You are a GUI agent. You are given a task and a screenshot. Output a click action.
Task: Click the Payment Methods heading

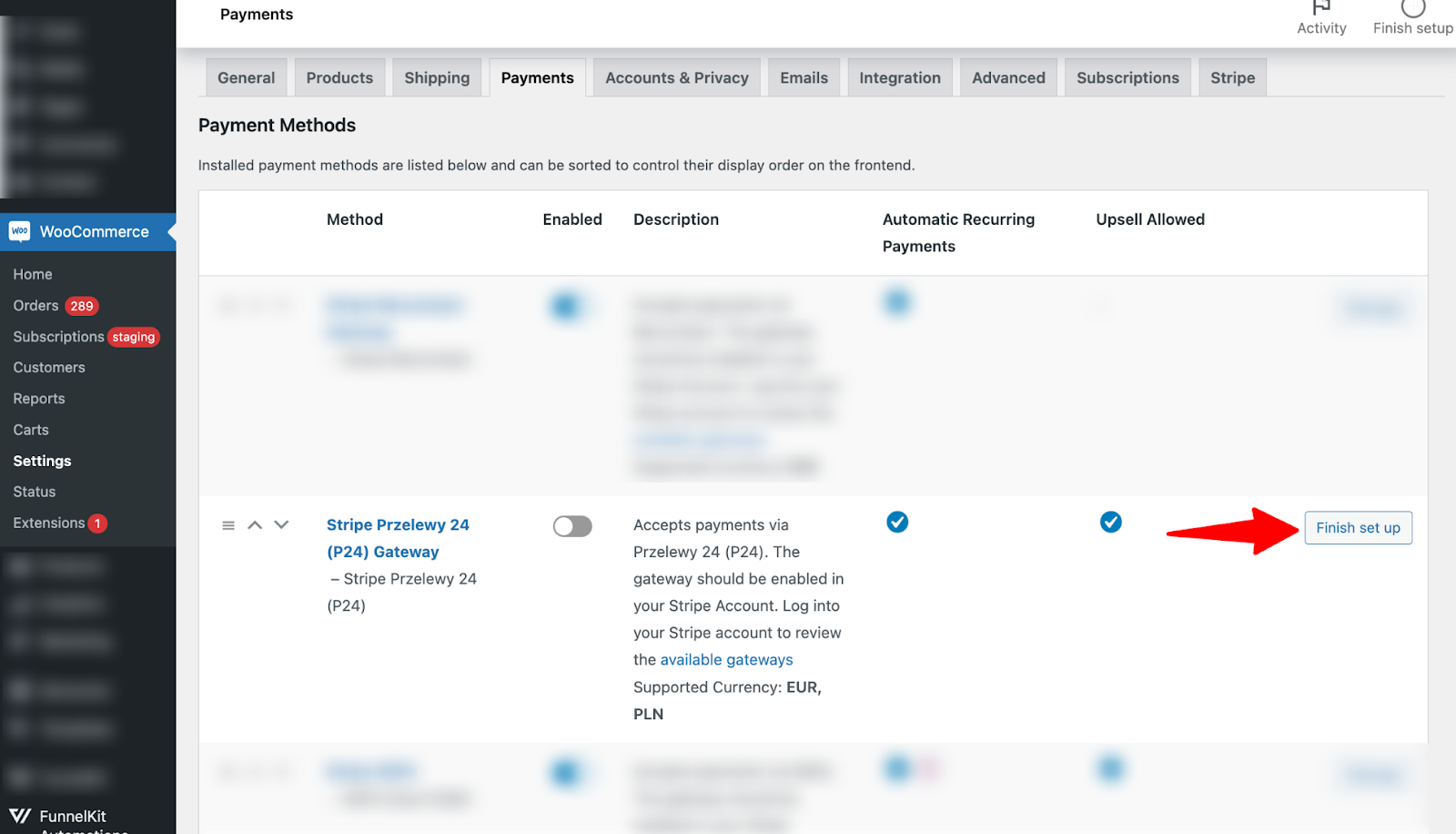(277, 126)
